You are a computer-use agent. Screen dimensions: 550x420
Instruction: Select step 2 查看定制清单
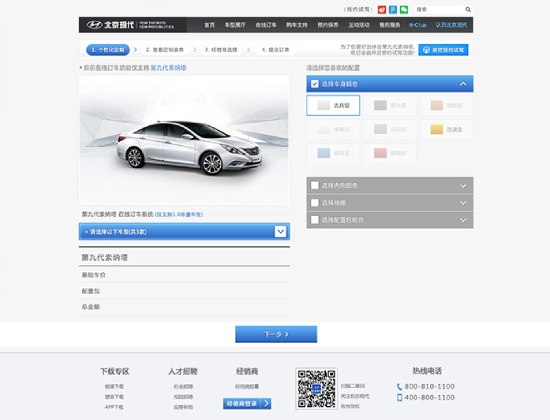click(x=165, y=50)
